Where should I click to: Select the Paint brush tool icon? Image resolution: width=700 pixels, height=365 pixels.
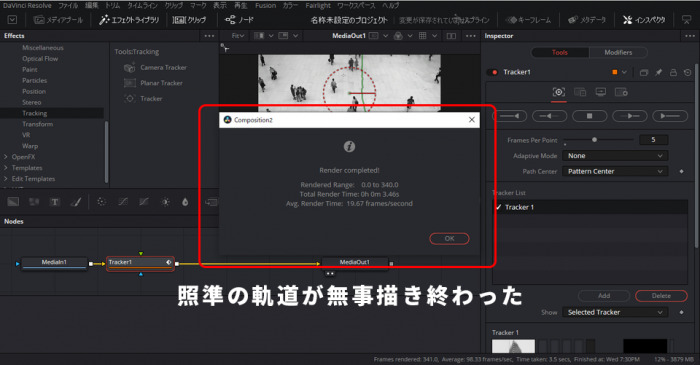pyautogui.click(x=76, y=202)
